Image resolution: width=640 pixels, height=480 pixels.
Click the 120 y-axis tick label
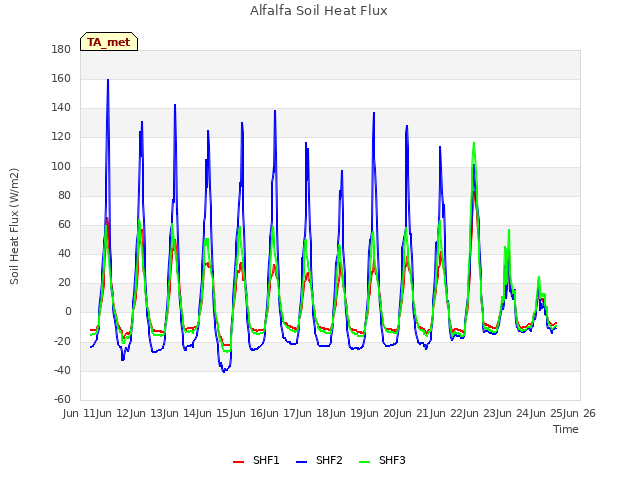tap(61, 137)
